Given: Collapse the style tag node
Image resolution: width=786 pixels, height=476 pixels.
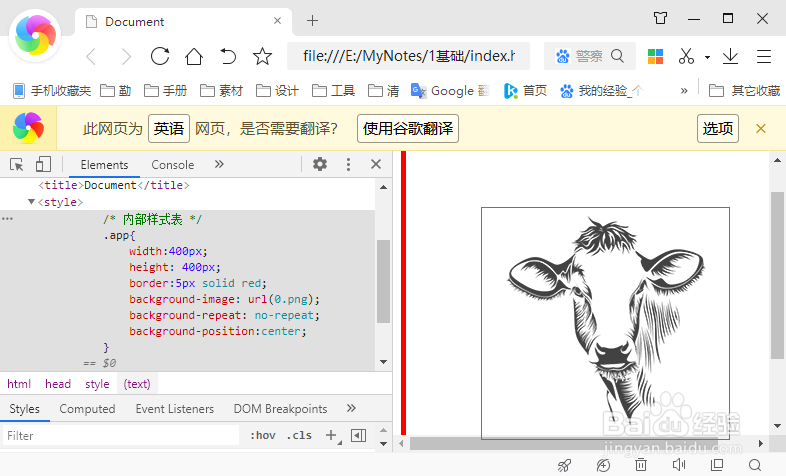Looking at the screenshot, I should [x=31, y=201].
